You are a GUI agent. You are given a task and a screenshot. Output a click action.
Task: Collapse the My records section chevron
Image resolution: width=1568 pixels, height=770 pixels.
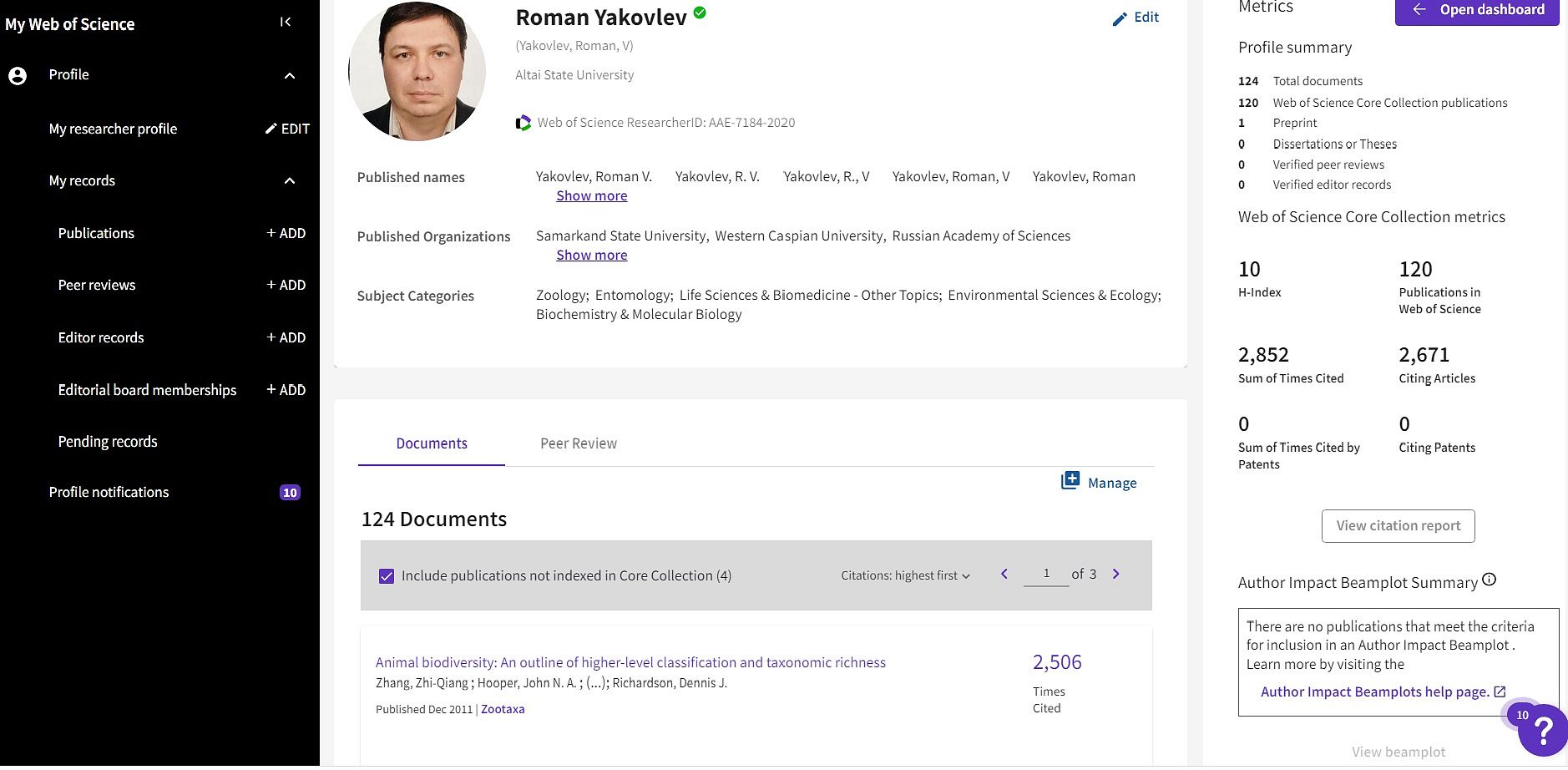click(x=290, y=181)
